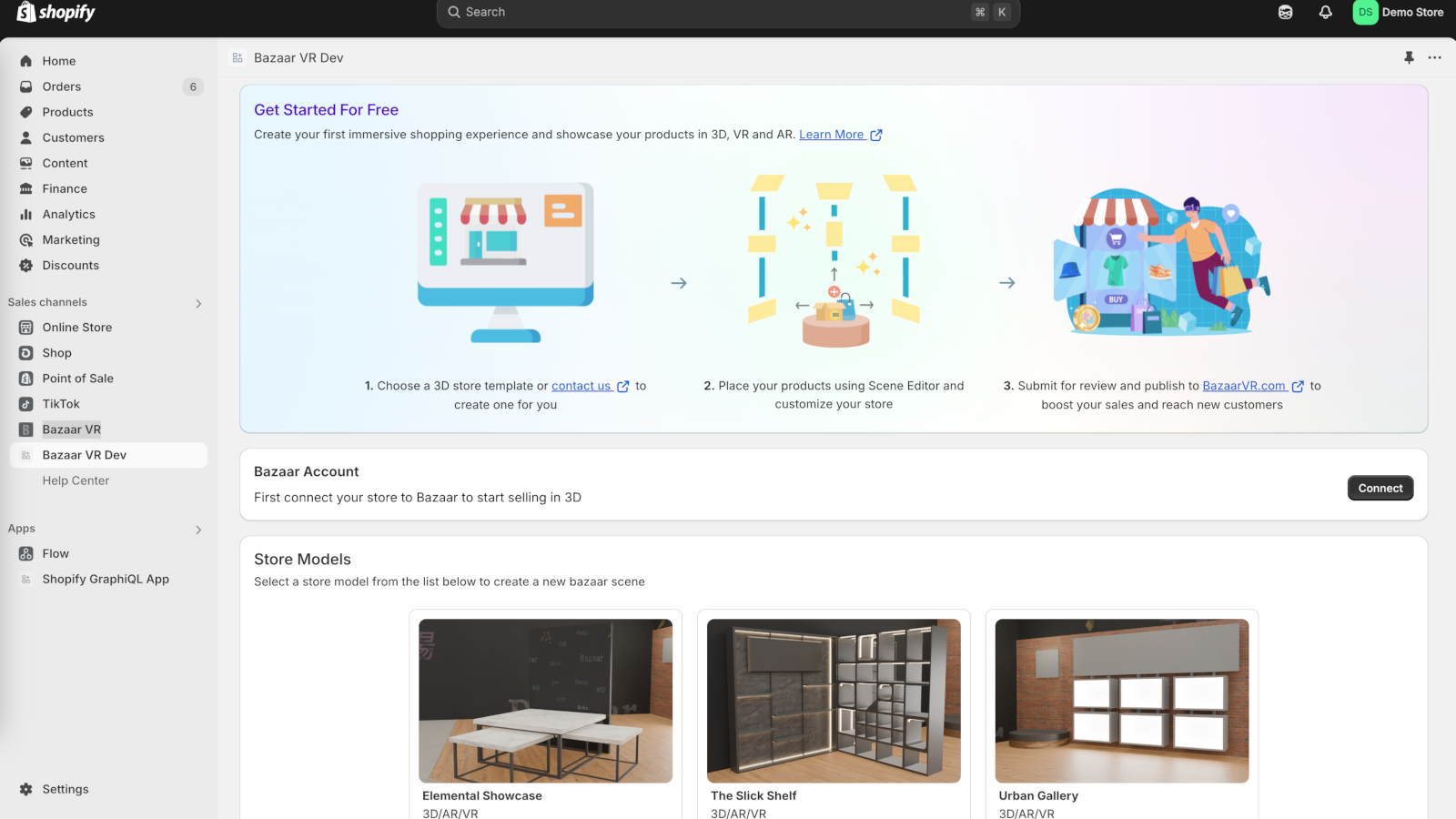Image resolution: width=1456 pixels, height=819 pixels.
Task: Click the Customers person icon
Action: 26,137
